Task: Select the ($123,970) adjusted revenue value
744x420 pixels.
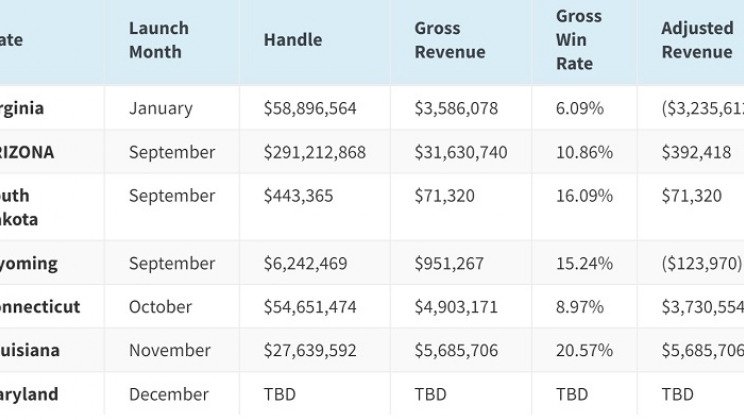Action: coord(701,263)
